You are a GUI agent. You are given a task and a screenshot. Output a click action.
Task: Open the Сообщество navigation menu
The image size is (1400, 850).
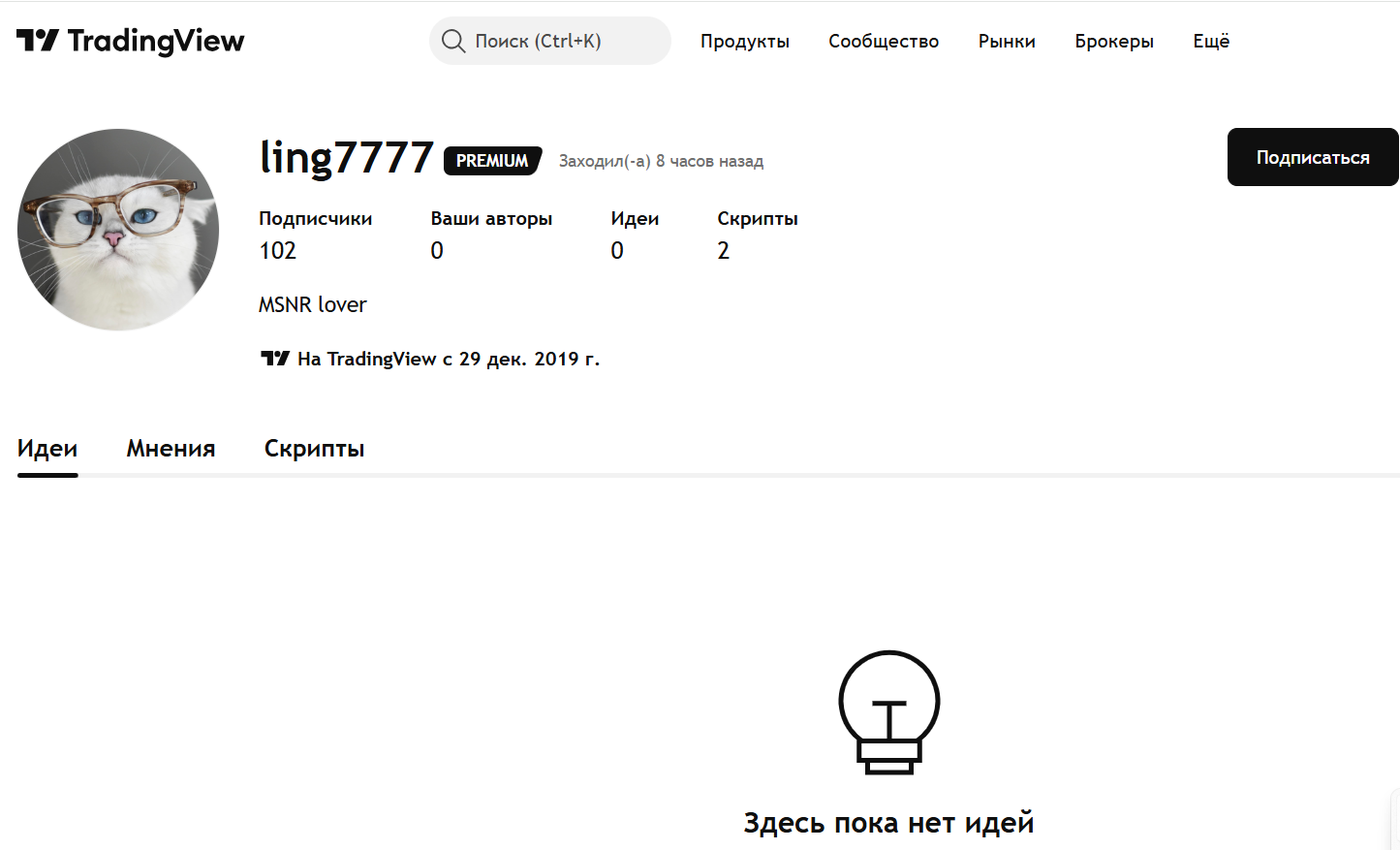tap(883, 41)
